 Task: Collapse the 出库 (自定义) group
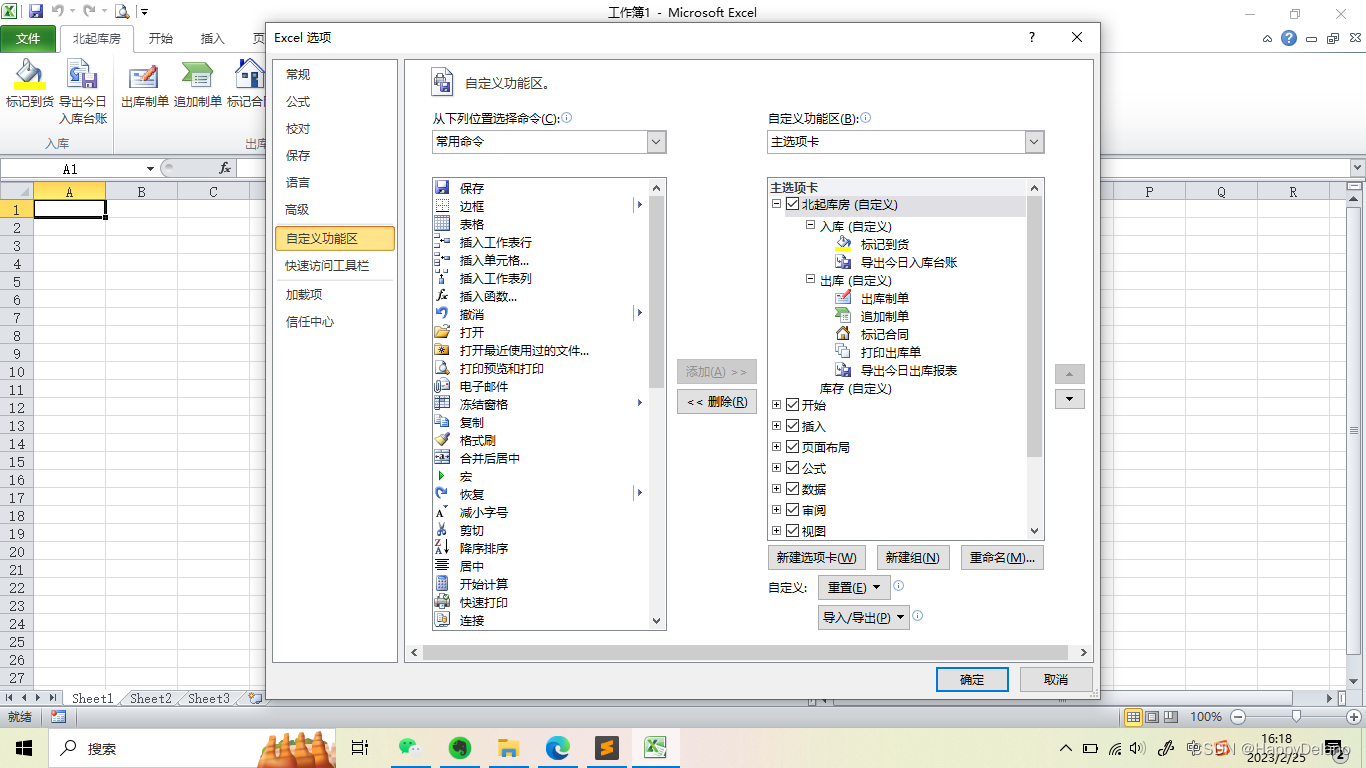[811, 280]
